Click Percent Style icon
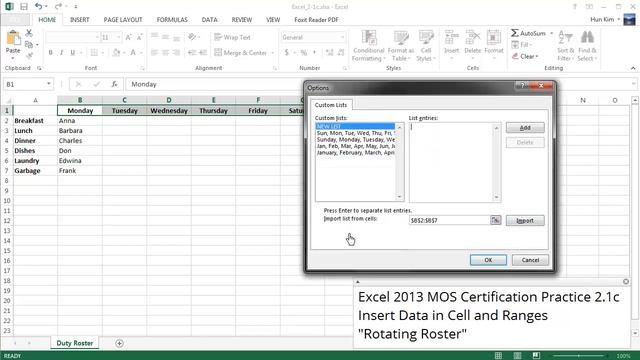The image size is (640, 360). tap(303, 53)
